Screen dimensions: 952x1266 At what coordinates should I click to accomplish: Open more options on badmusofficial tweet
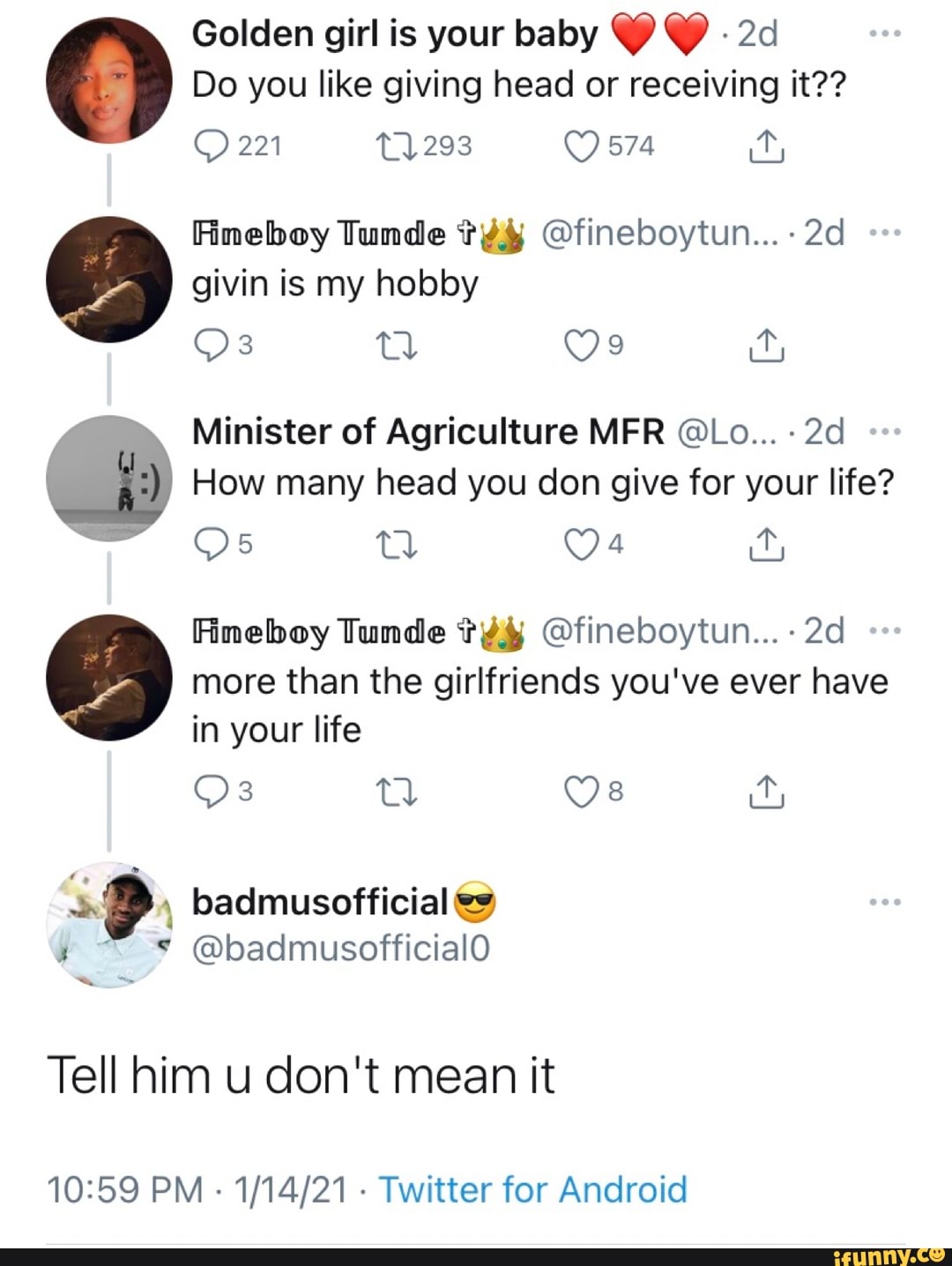pyautogui.click(x=884, y=902)
